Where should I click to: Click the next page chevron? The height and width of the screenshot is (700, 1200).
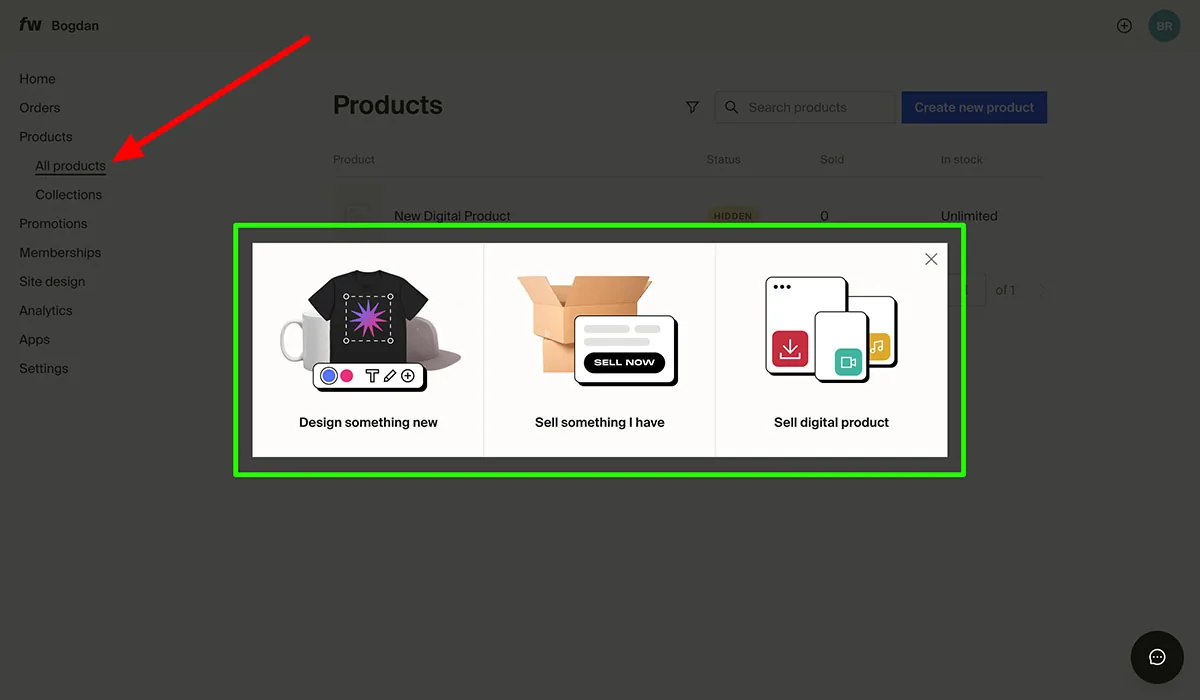(x=1042, y=289)
